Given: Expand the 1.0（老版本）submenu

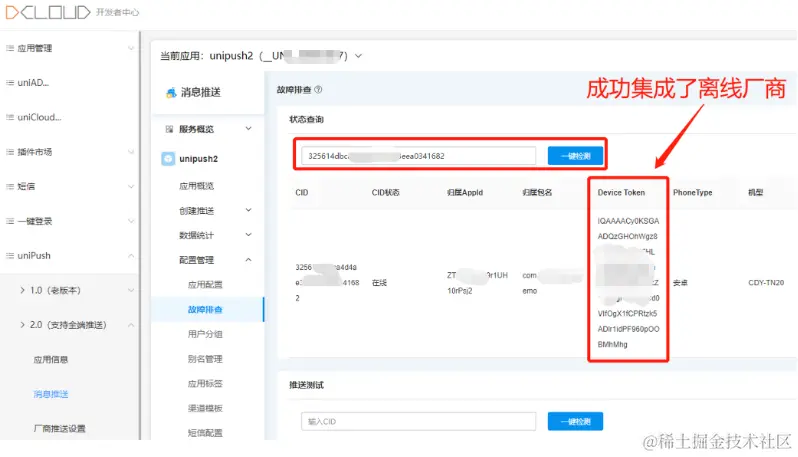Looking at the screenshot, I should click(131, 291).
